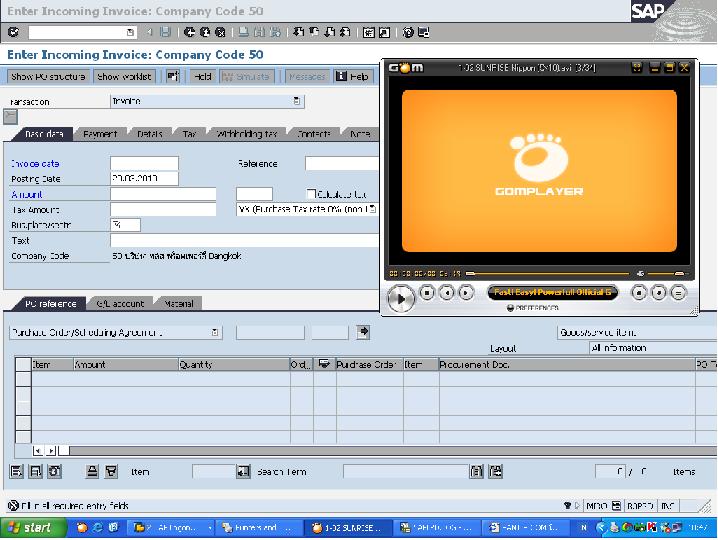This screenshot has width=718, height=540.
Task: Click the Customize local layout icon
Action: (424, 32)
